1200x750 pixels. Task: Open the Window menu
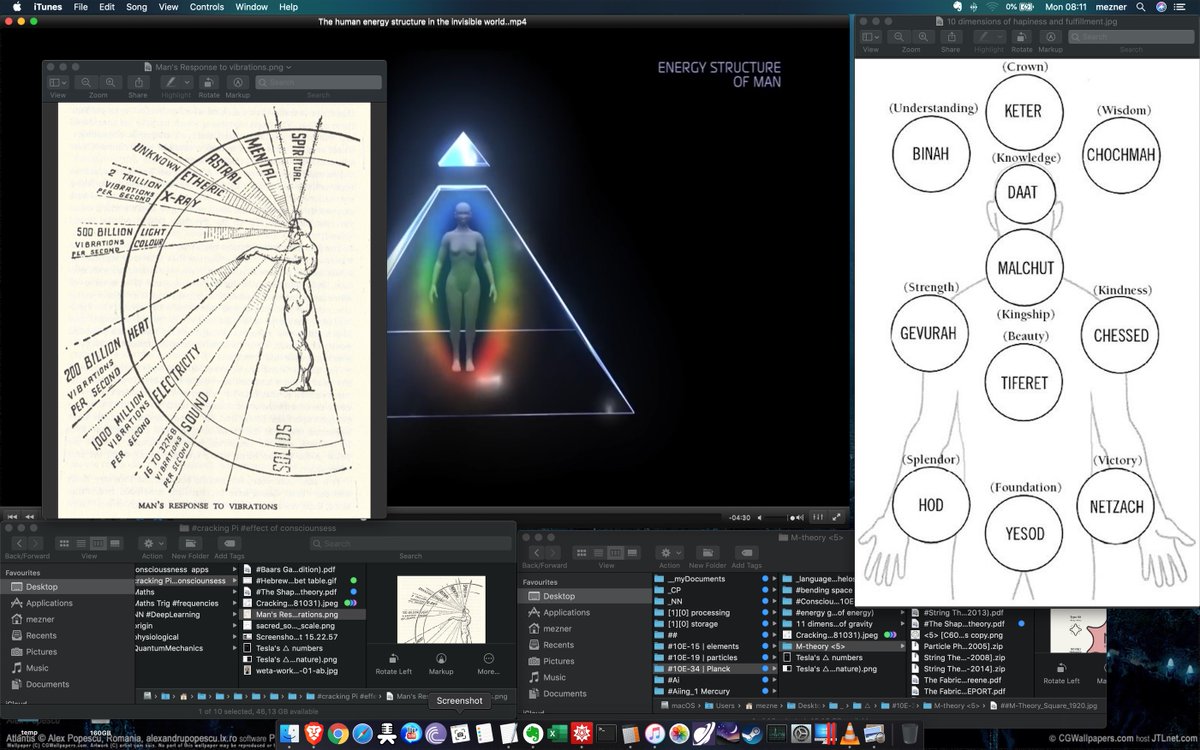[251, 7]
